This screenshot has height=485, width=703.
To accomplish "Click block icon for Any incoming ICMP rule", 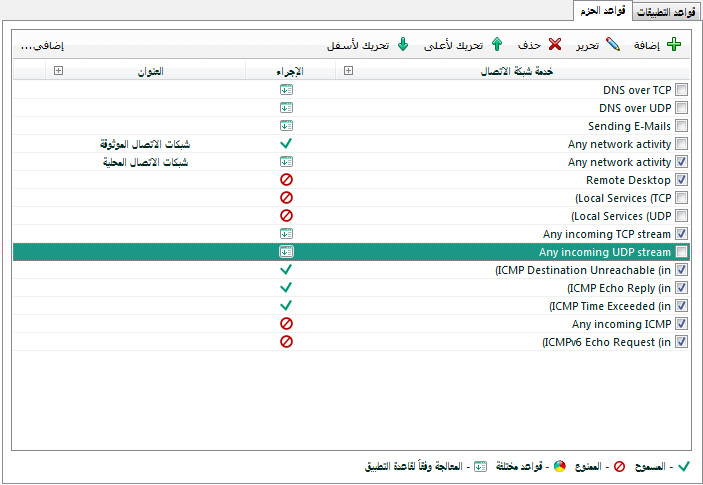I will click(x=286, y=324).
